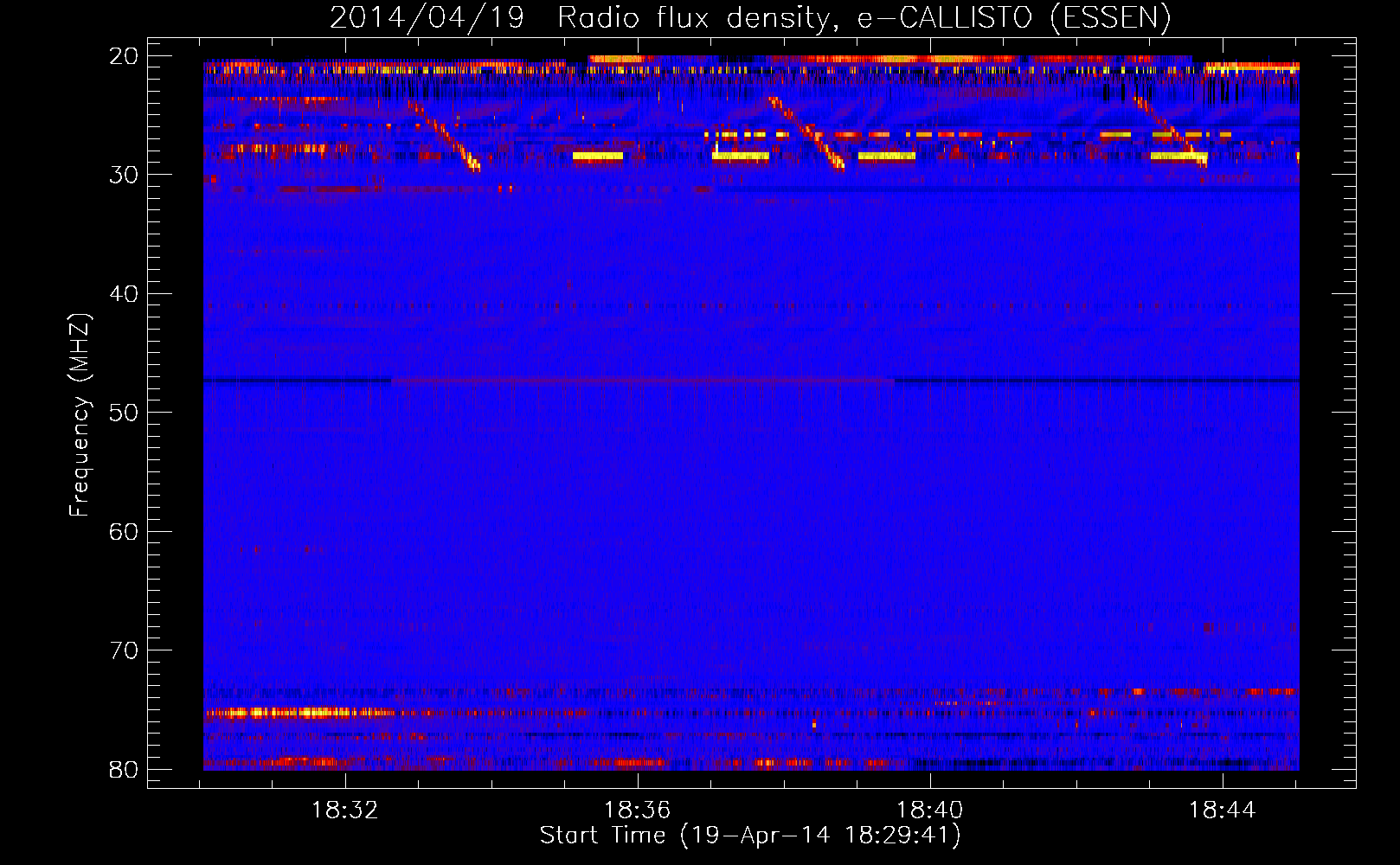1400x865 pixels.
Task: Click the plot title mentioning e-CALLISTO (ESSEN)
Action: click(750, 17)
